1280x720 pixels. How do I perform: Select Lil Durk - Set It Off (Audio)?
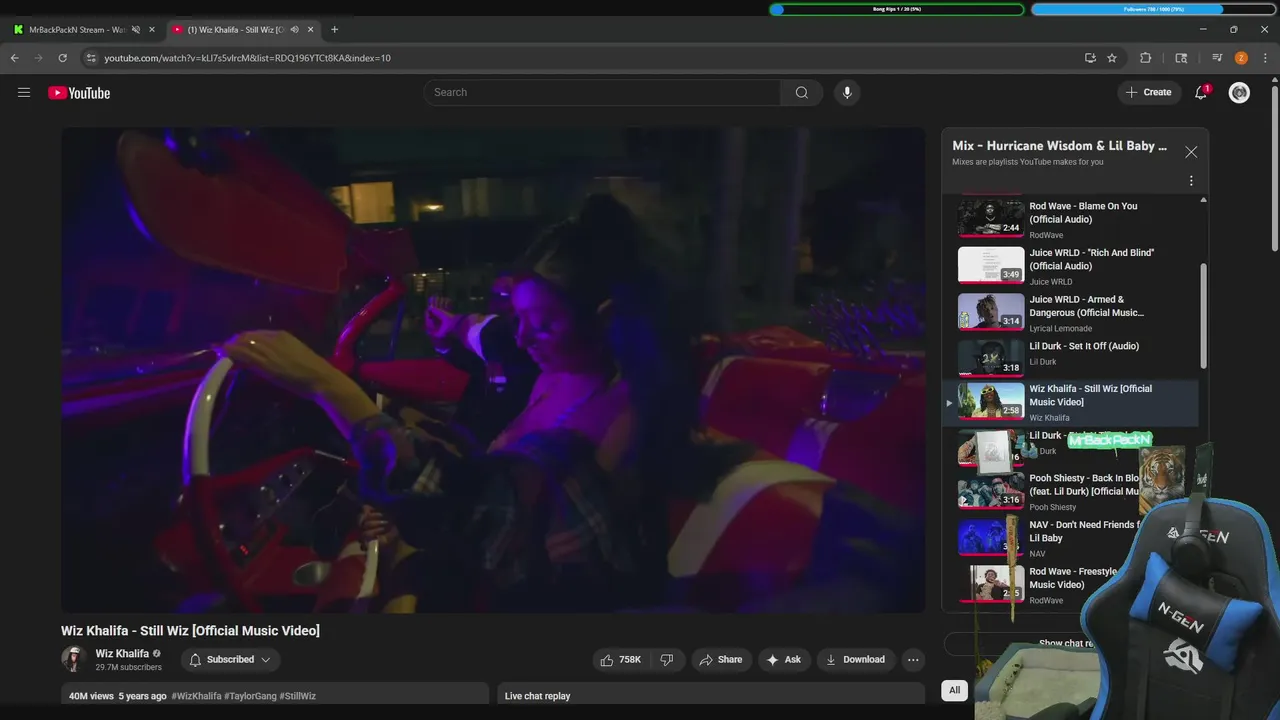tap(1075, 357)
